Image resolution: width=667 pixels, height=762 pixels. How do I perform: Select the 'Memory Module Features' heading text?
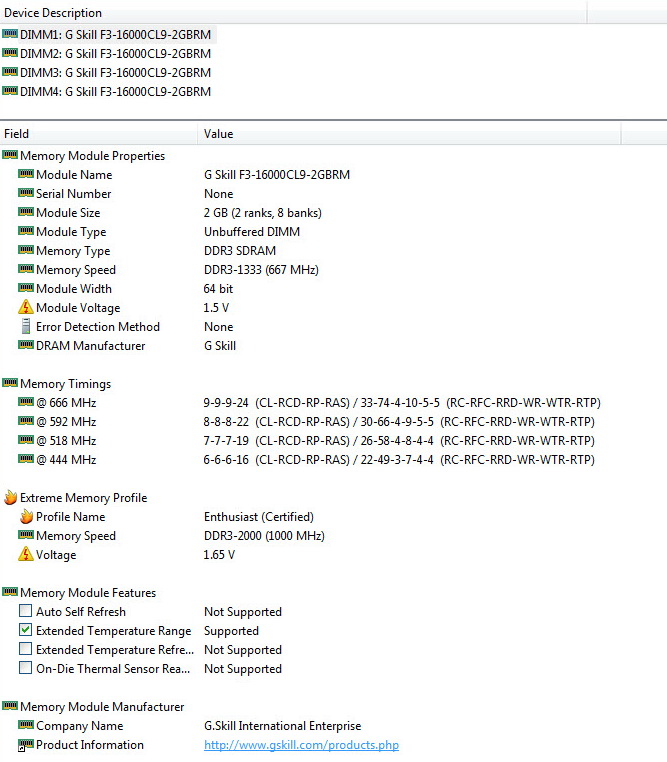88,593
